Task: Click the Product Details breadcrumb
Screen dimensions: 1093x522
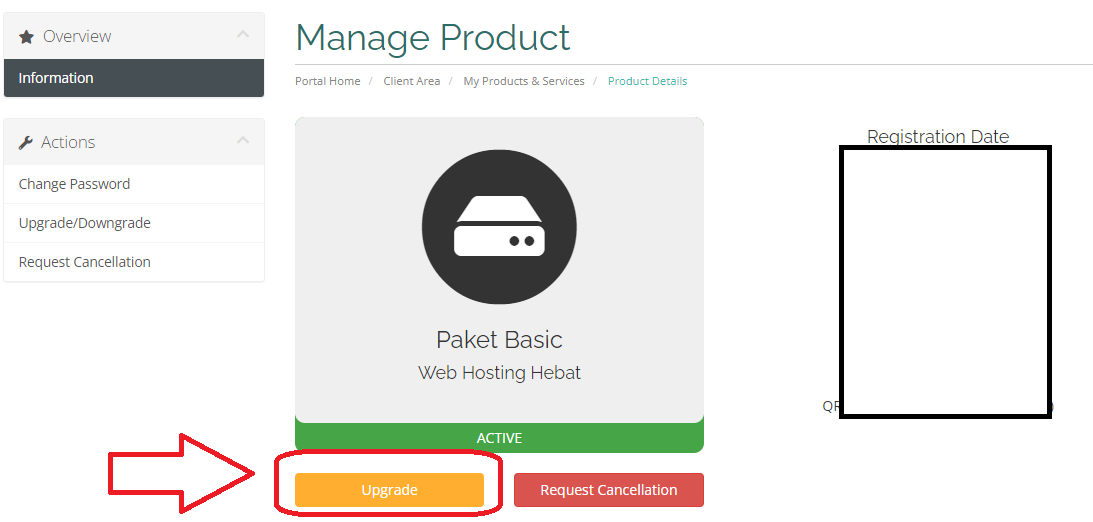Action: pyautogui.click(x=648, y=81)
